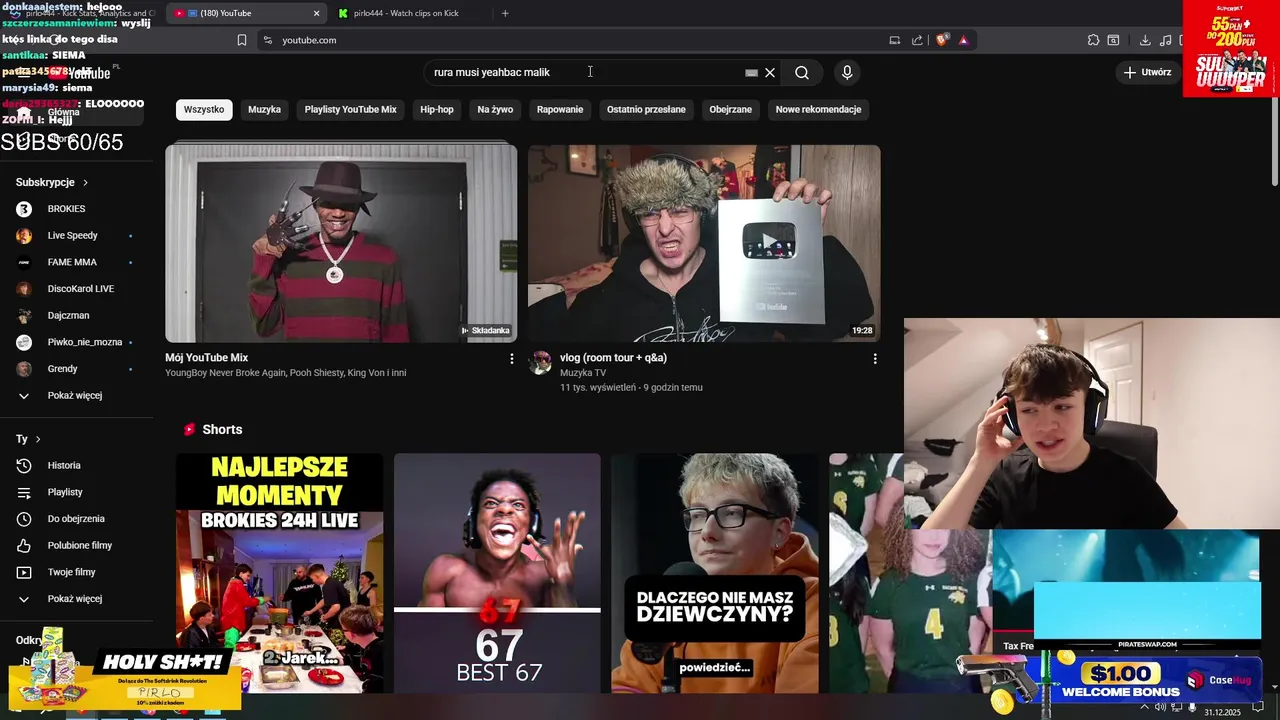Select the Nowe rekomendacje chip
The image size is (1280, 720).
pyautogui.click(x=818, y=109)
